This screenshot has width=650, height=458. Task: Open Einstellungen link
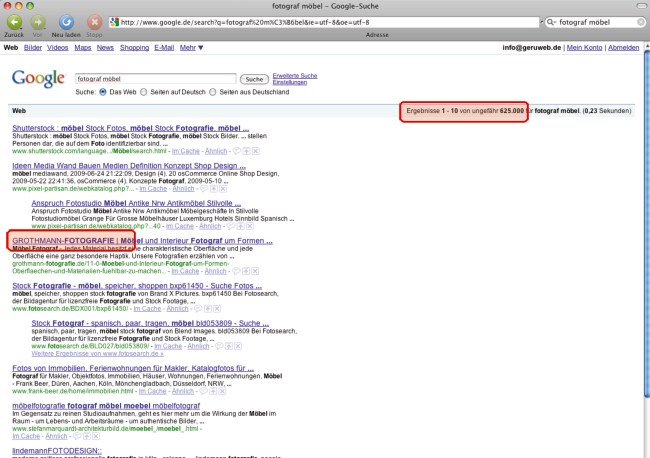(290, 82)
